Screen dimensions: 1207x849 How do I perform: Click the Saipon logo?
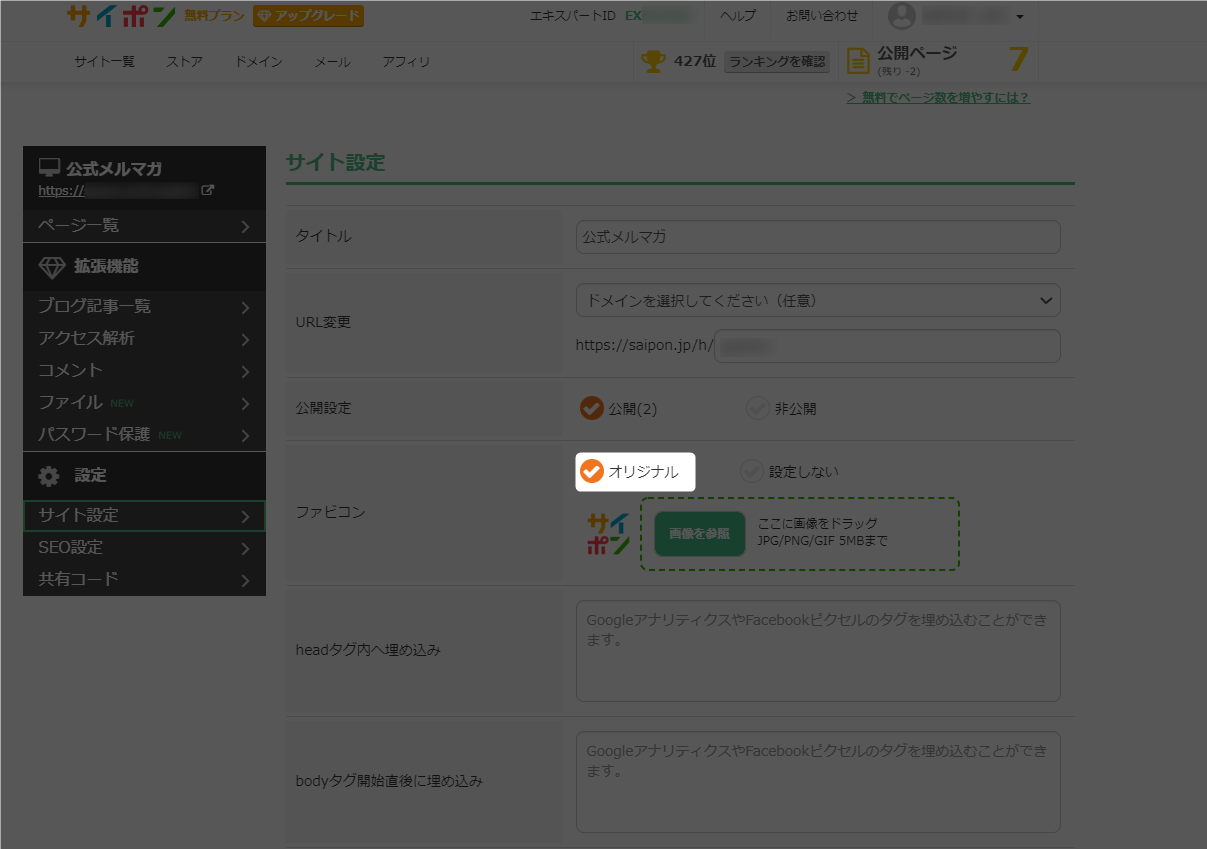(x=121, y=16)
